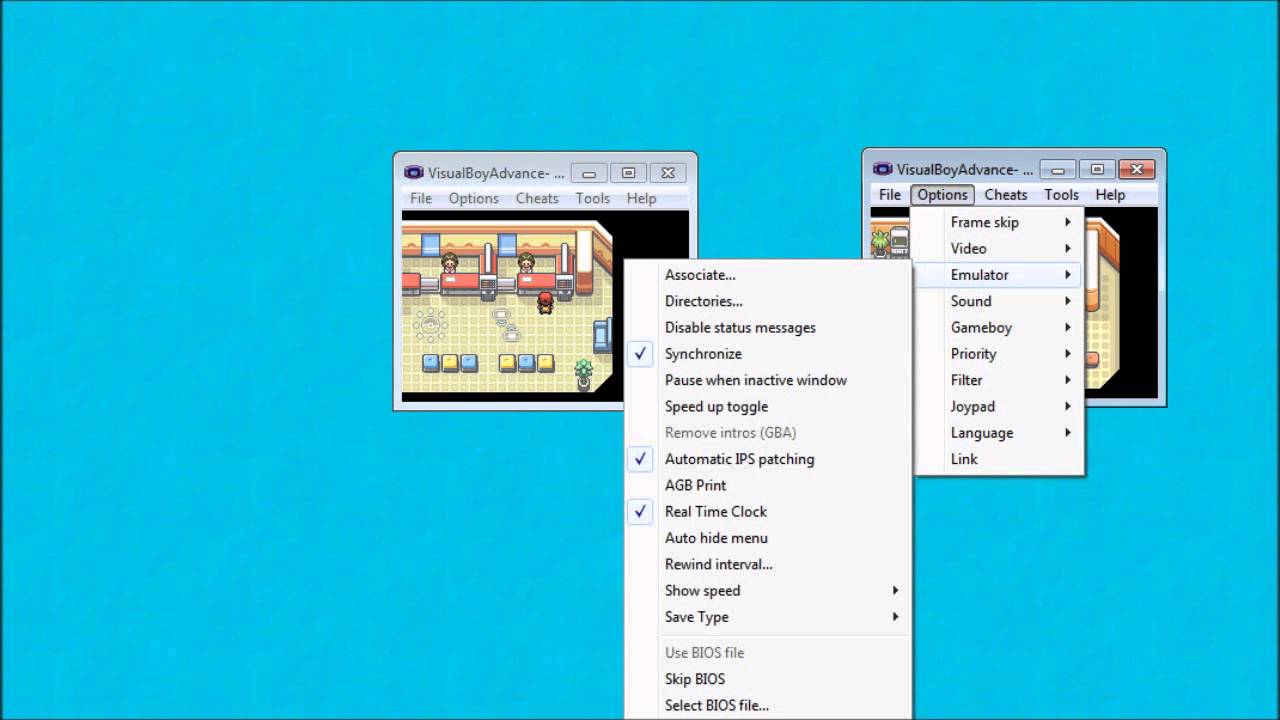Maximize the left VisualBoyAdvance window
This screenshot has width=1280, height=720.
[x=628, y=173]
